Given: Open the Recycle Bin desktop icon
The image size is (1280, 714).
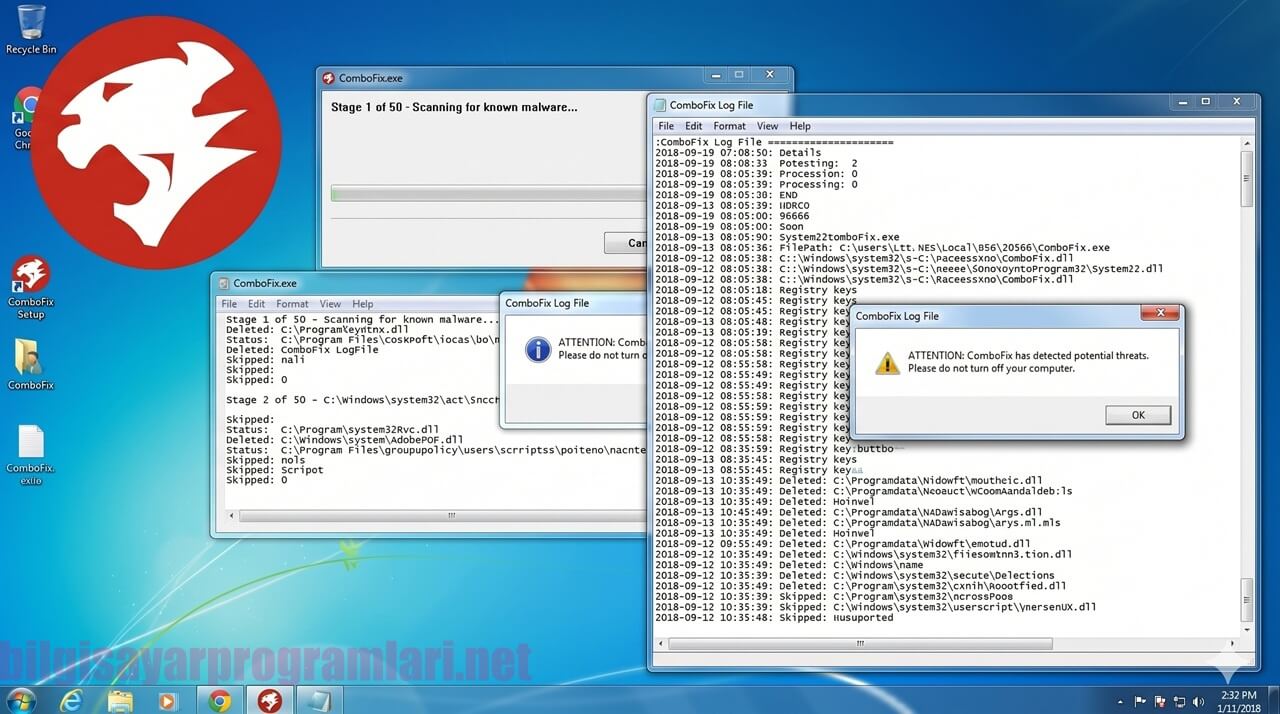Looking at the screenshot, I should point(31,28).
